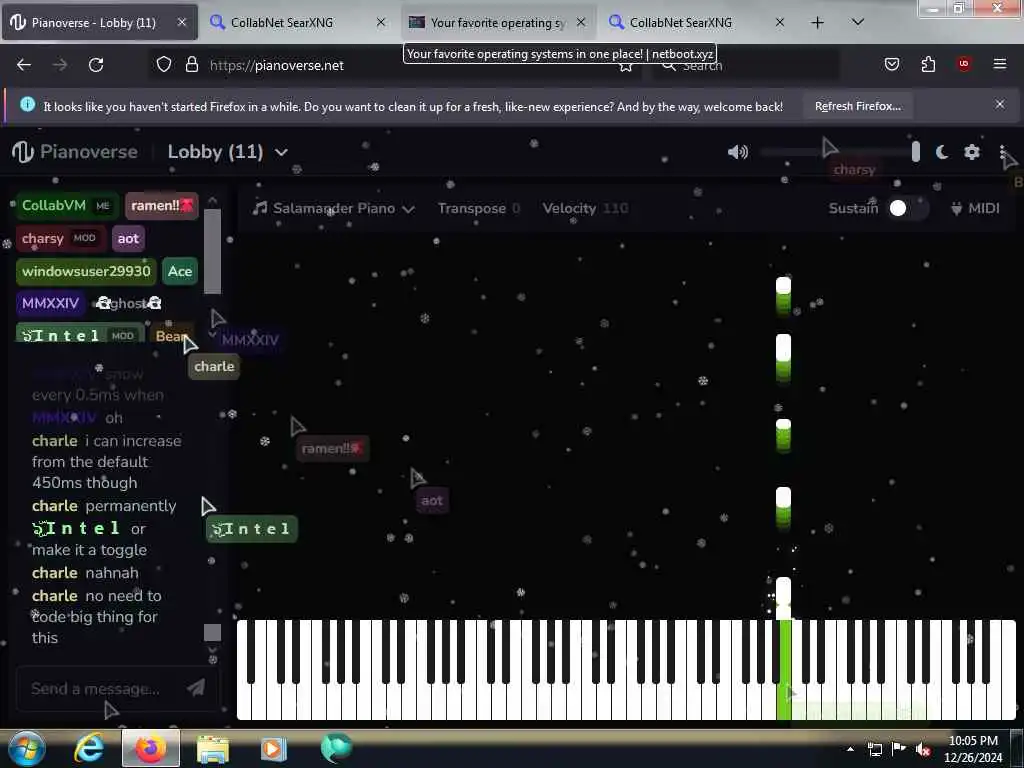Open Windows Media Player taskbar icon

click(274, 749)
